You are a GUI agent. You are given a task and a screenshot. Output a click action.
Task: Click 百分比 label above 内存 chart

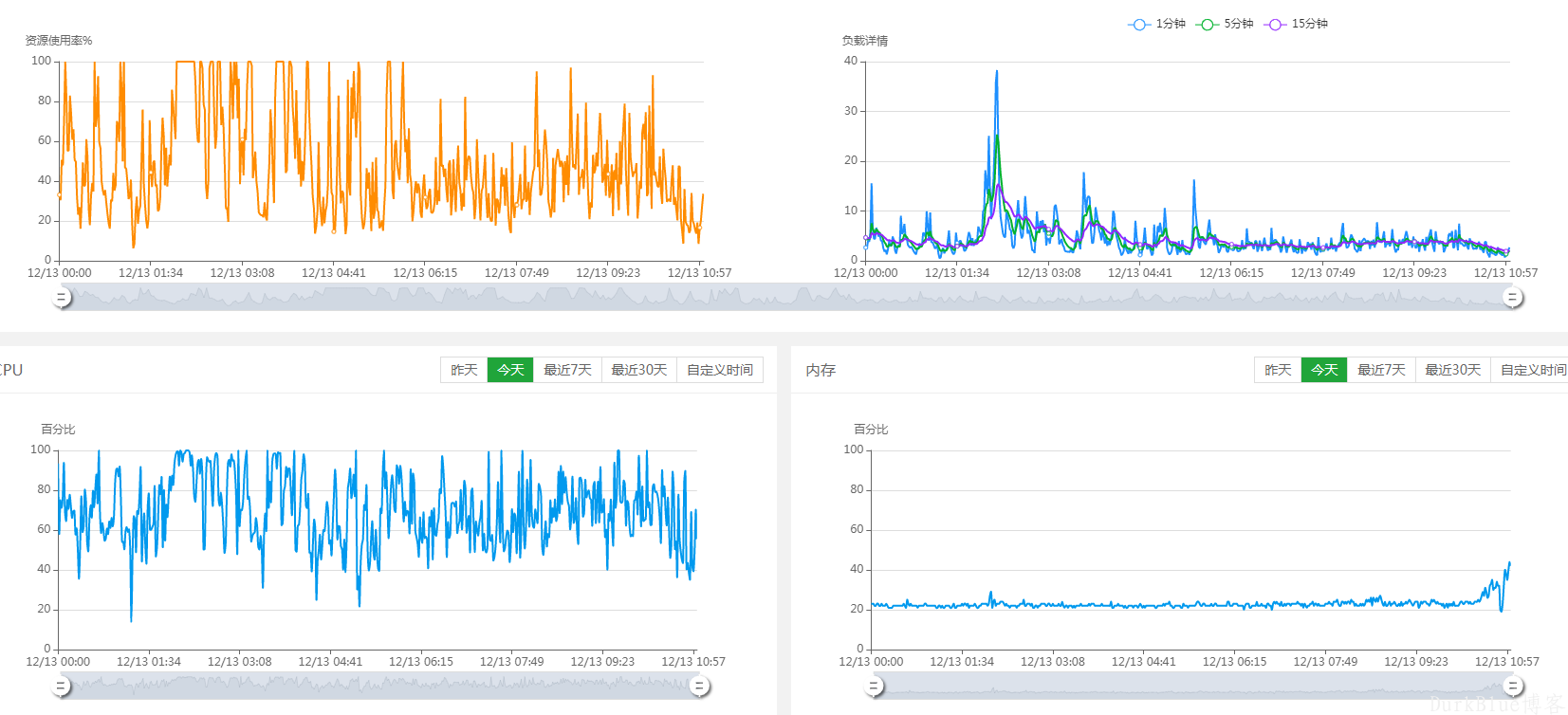pos(871,430)
